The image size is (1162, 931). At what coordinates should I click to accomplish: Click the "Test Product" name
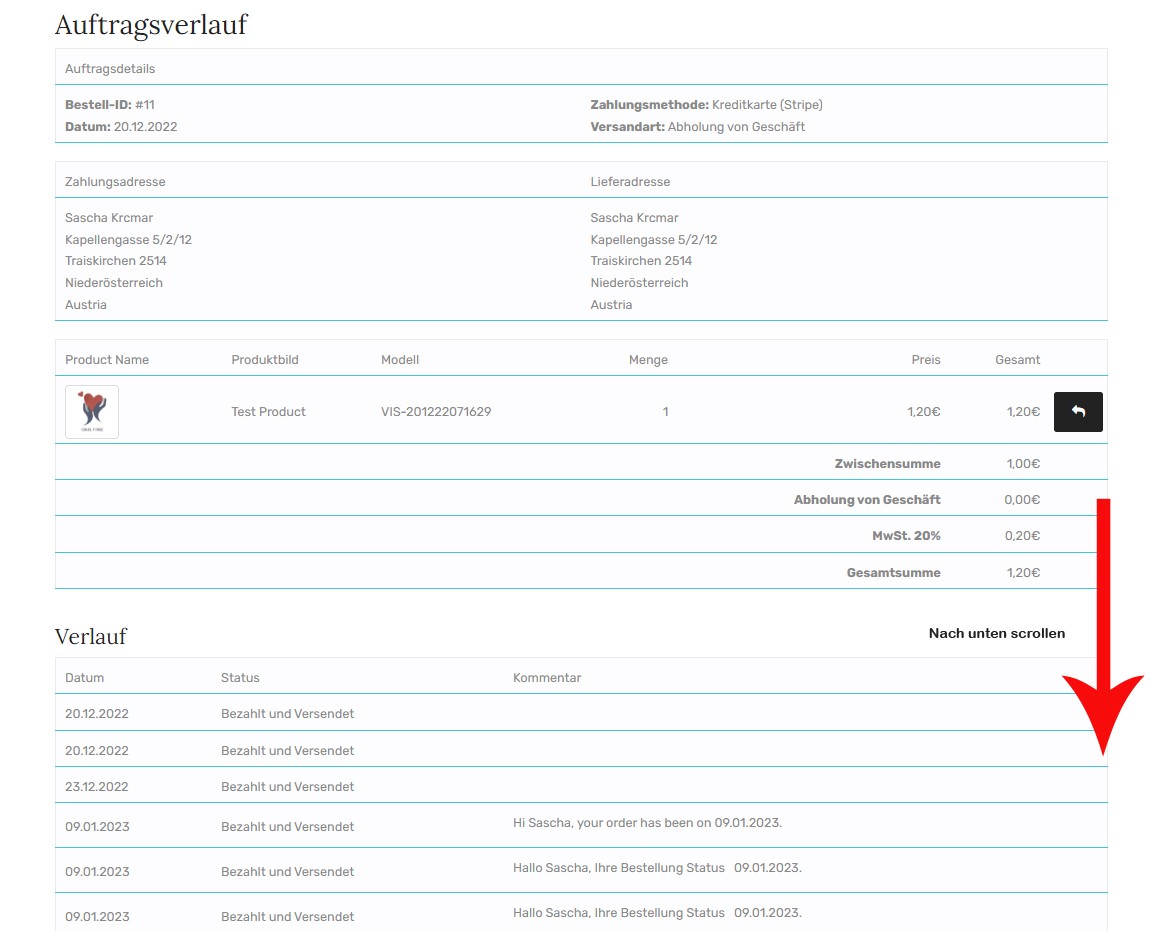pyautogui.click(x=268, y=412)
